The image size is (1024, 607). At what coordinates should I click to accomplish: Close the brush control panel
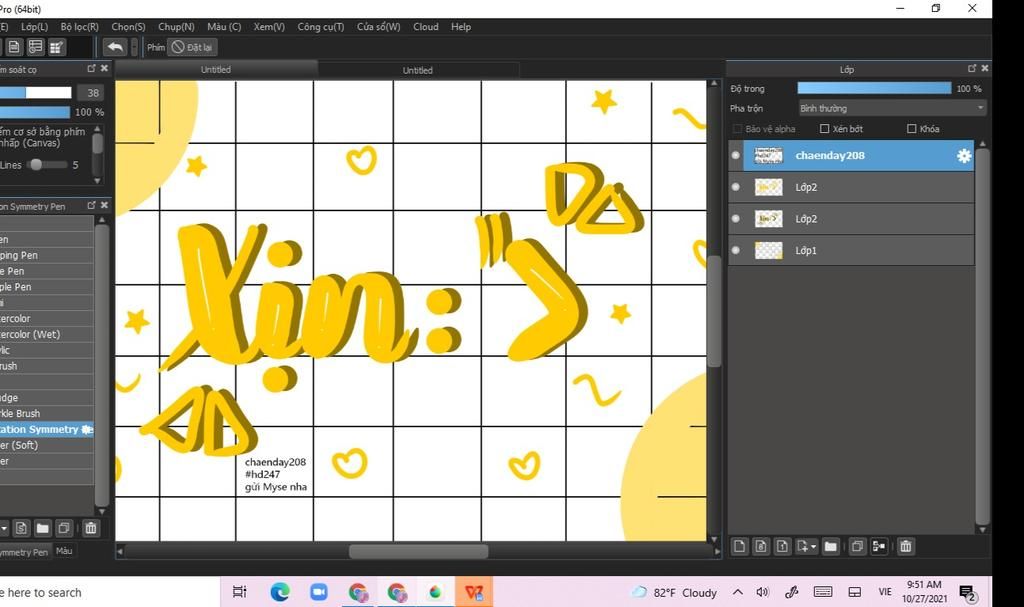click(104, 68)
